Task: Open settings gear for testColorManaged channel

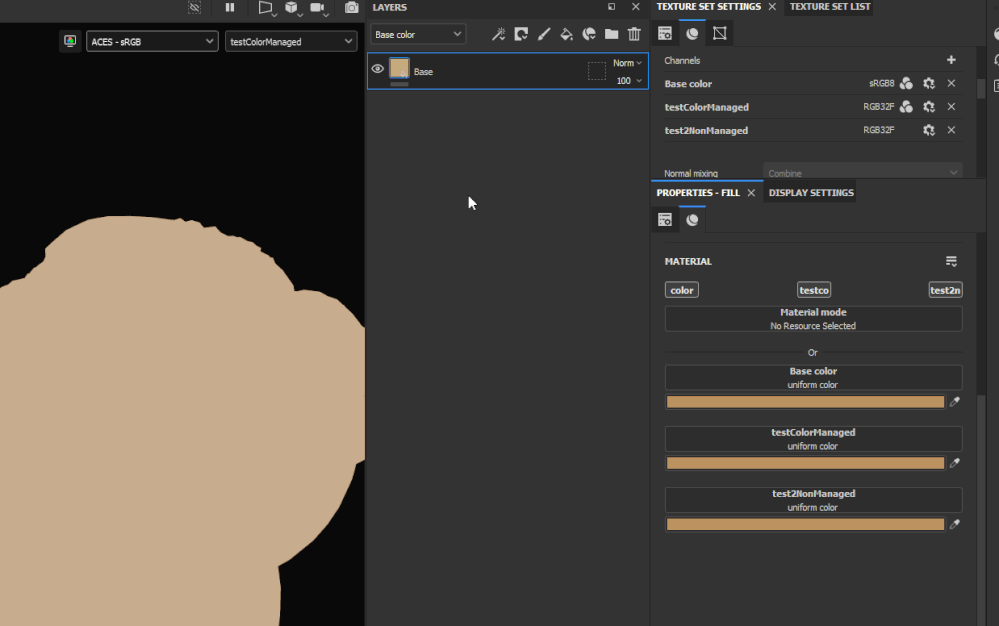Action: 929,107
